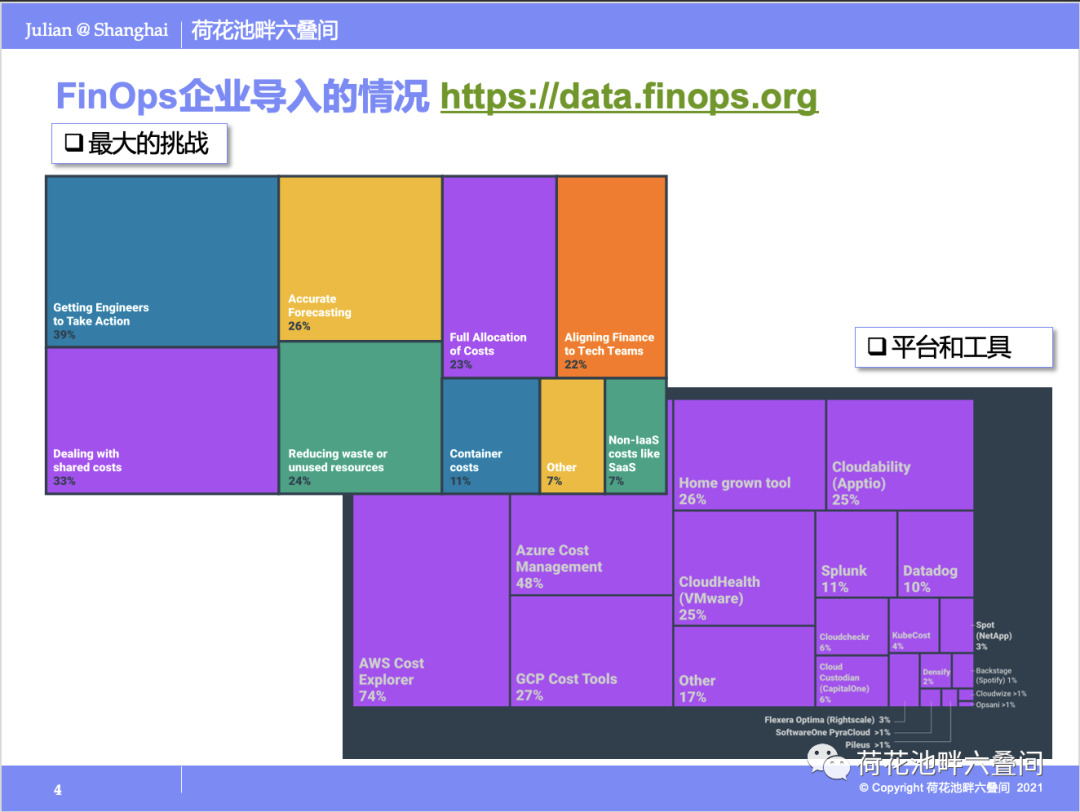Click the 'Getting Engineers to Take Action' 39% cell
This screenshot has width=1080, height=812.
(x=162, y=262)
